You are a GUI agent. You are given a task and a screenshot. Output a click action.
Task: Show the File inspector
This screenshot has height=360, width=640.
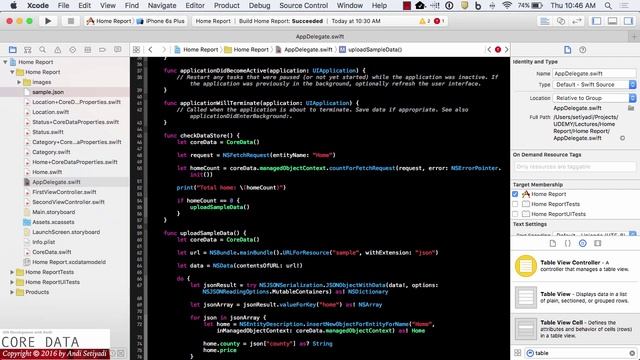click(567, 50)
